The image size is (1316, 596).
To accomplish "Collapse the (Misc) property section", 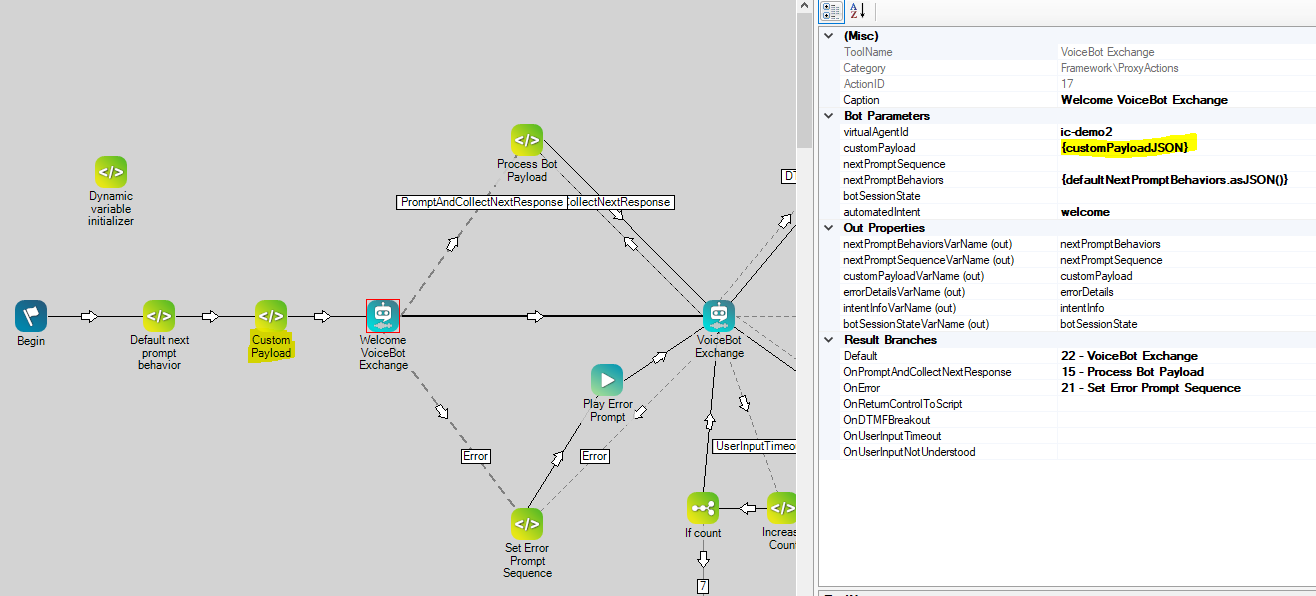I will pos(827,36).
